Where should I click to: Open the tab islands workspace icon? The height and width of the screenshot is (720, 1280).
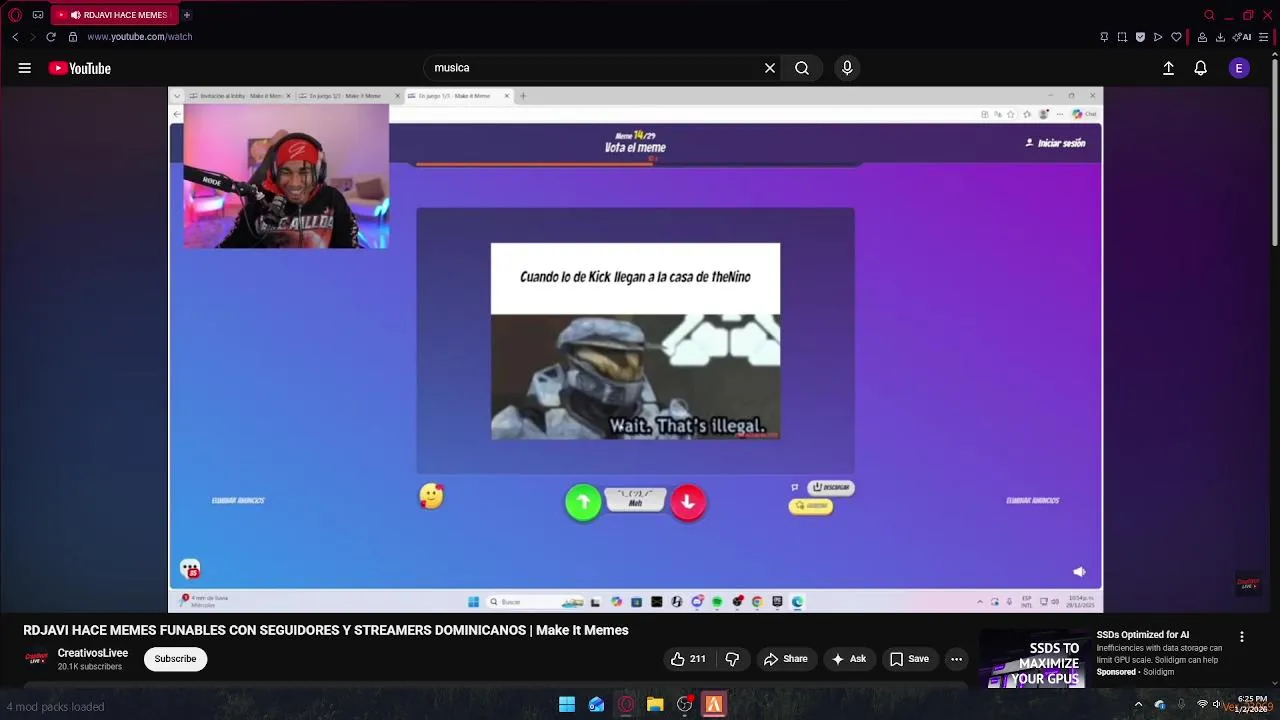[x=38, y=15]
